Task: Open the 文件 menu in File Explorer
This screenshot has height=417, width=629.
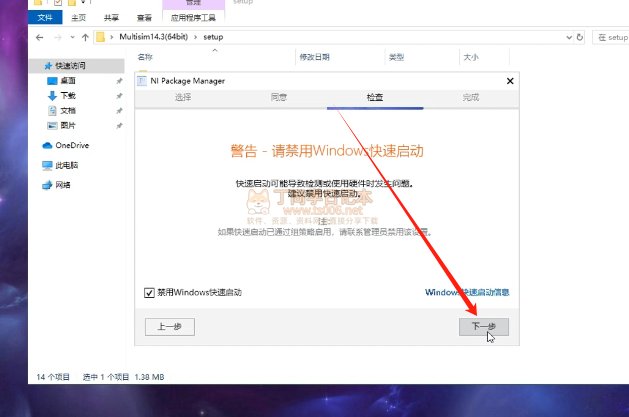Action: point(45,18)
